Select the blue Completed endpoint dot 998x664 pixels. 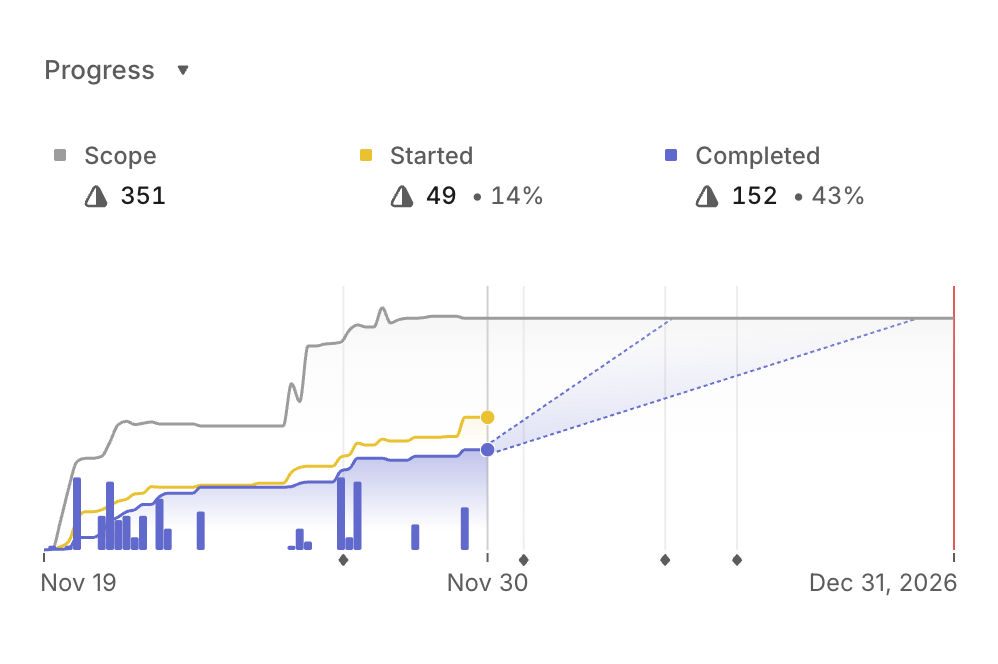(x=487, y=450)
